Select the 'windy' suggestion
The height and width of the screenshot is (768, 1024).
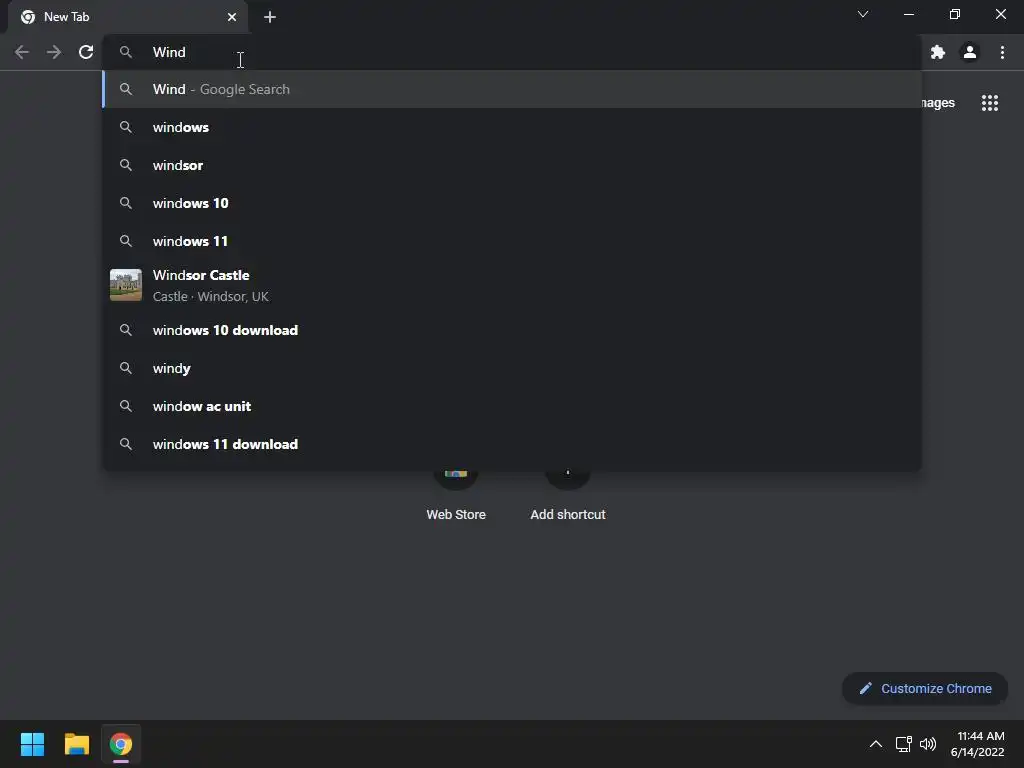click(x=513, y=368)
